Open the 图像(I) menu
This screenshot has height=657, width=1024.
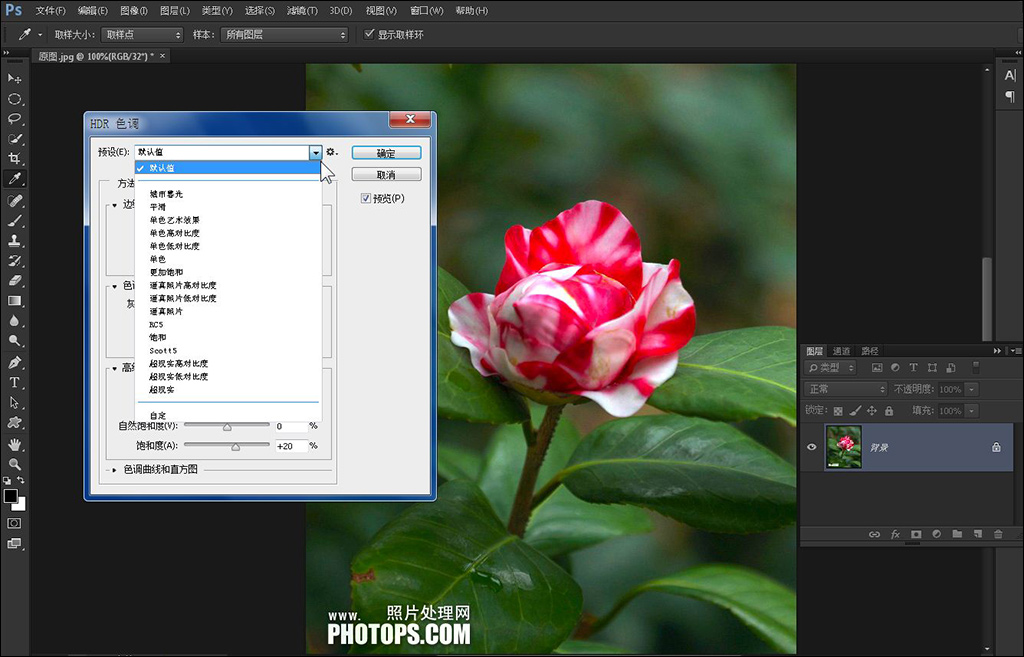click(x=134, y=10)
